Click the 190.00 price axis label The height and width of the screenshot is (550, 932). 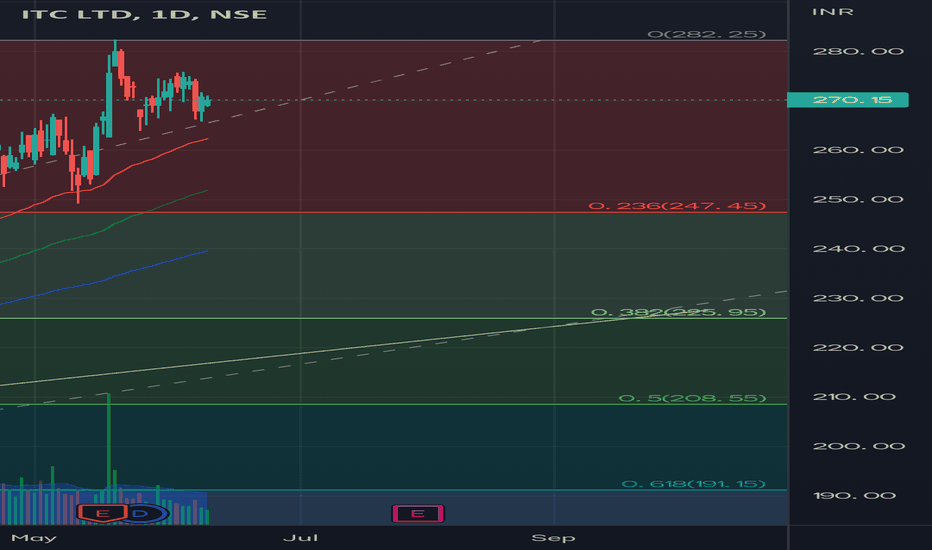pos(854,496)
